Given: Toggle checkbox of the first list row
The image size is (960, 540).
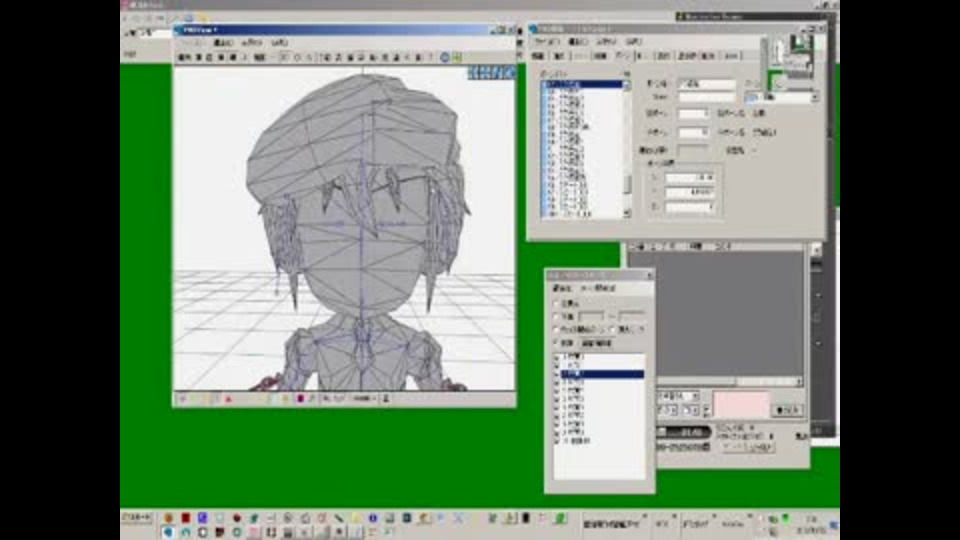Looking at the screenshot, I should [x=557, y=356].
